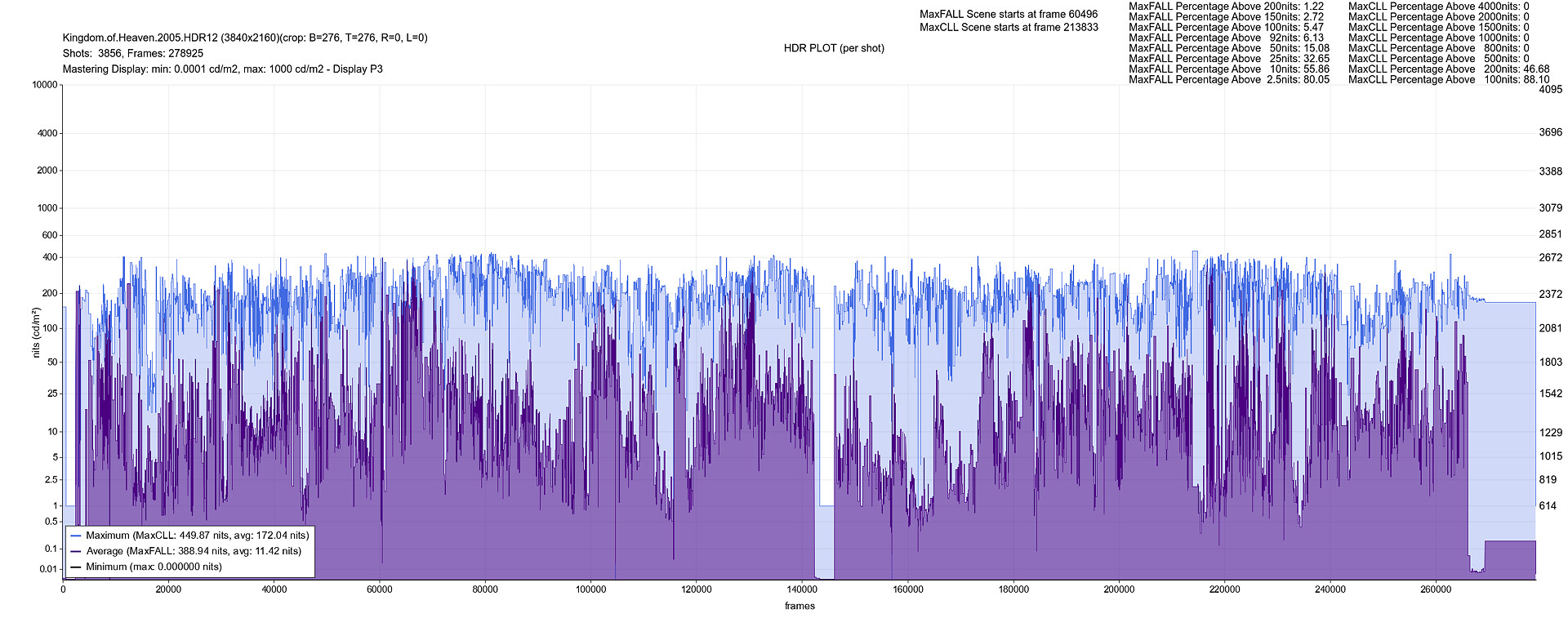Click the 4095 right-axis code value

coord(1550,90)
